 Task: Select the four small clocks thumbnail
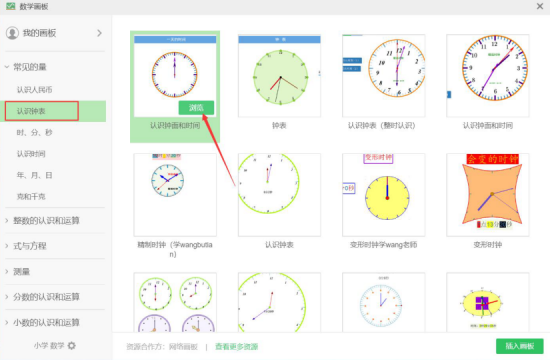[x=175, y=302]
